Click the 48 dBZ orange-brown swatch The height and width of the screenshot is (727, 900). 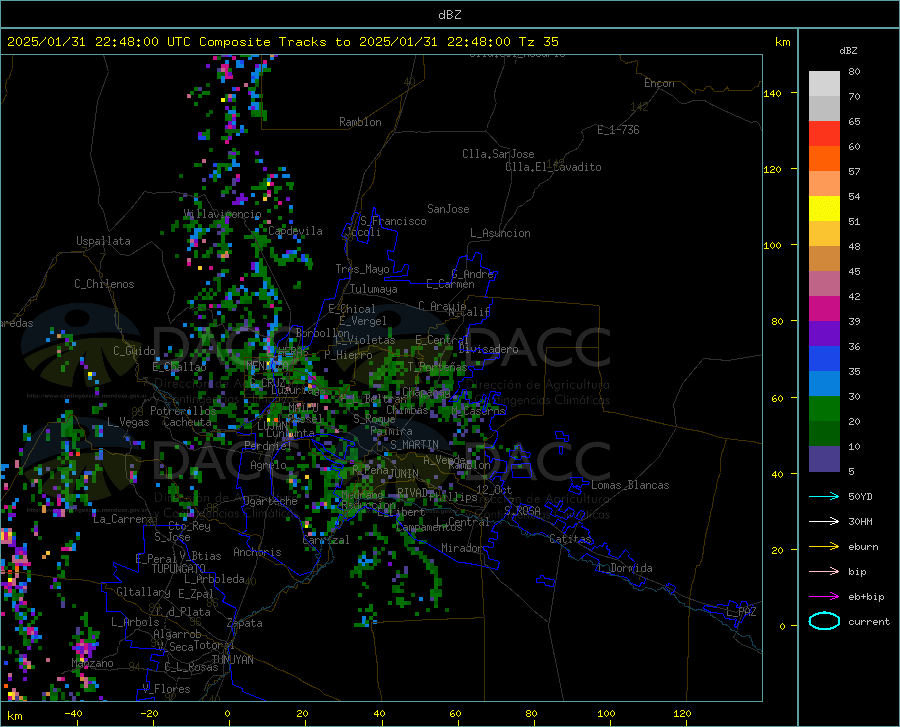pos(824,258)
